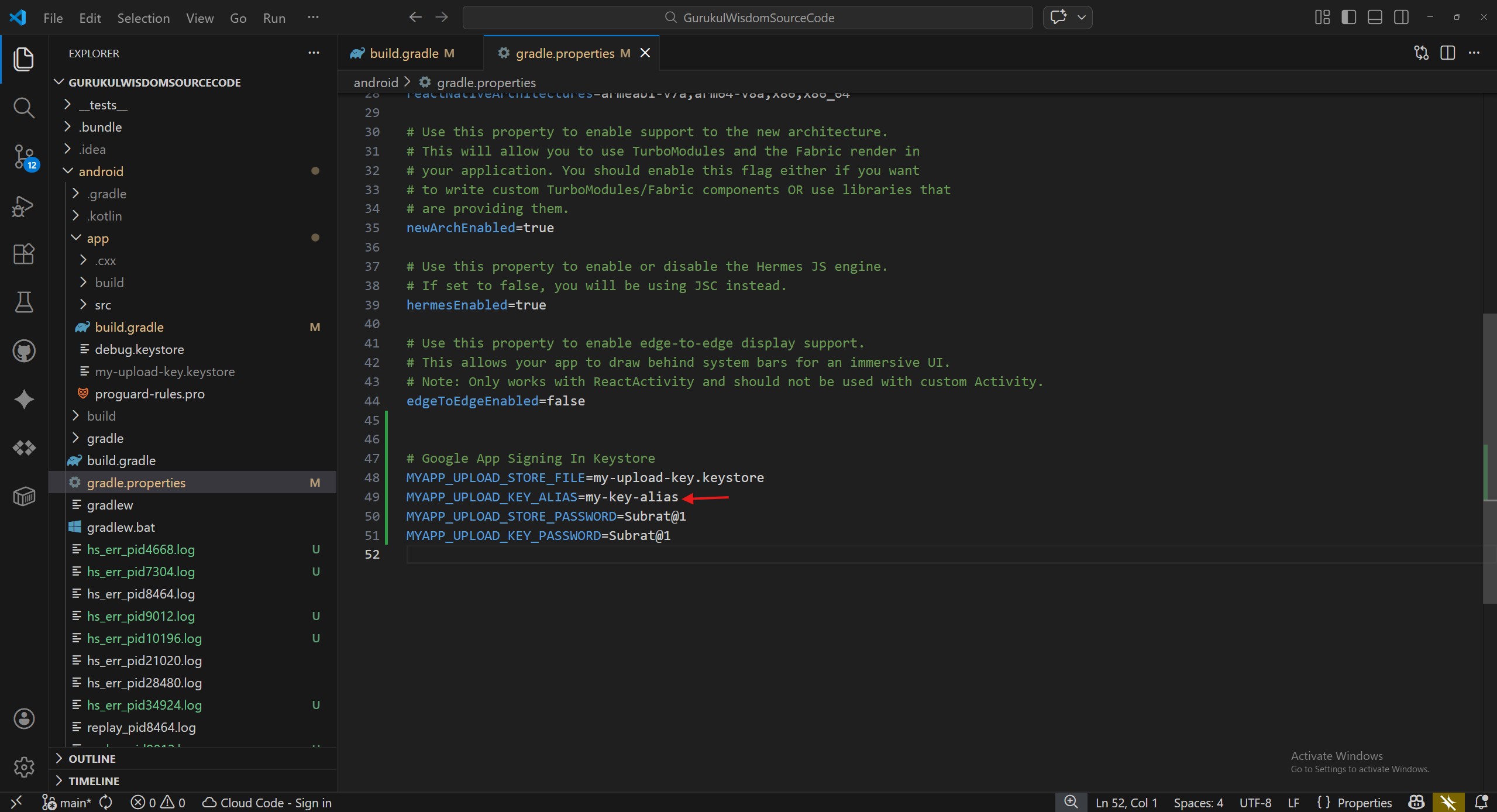Collapse the android folder
The image size is (1497, 812).
[x=101, y=171]
